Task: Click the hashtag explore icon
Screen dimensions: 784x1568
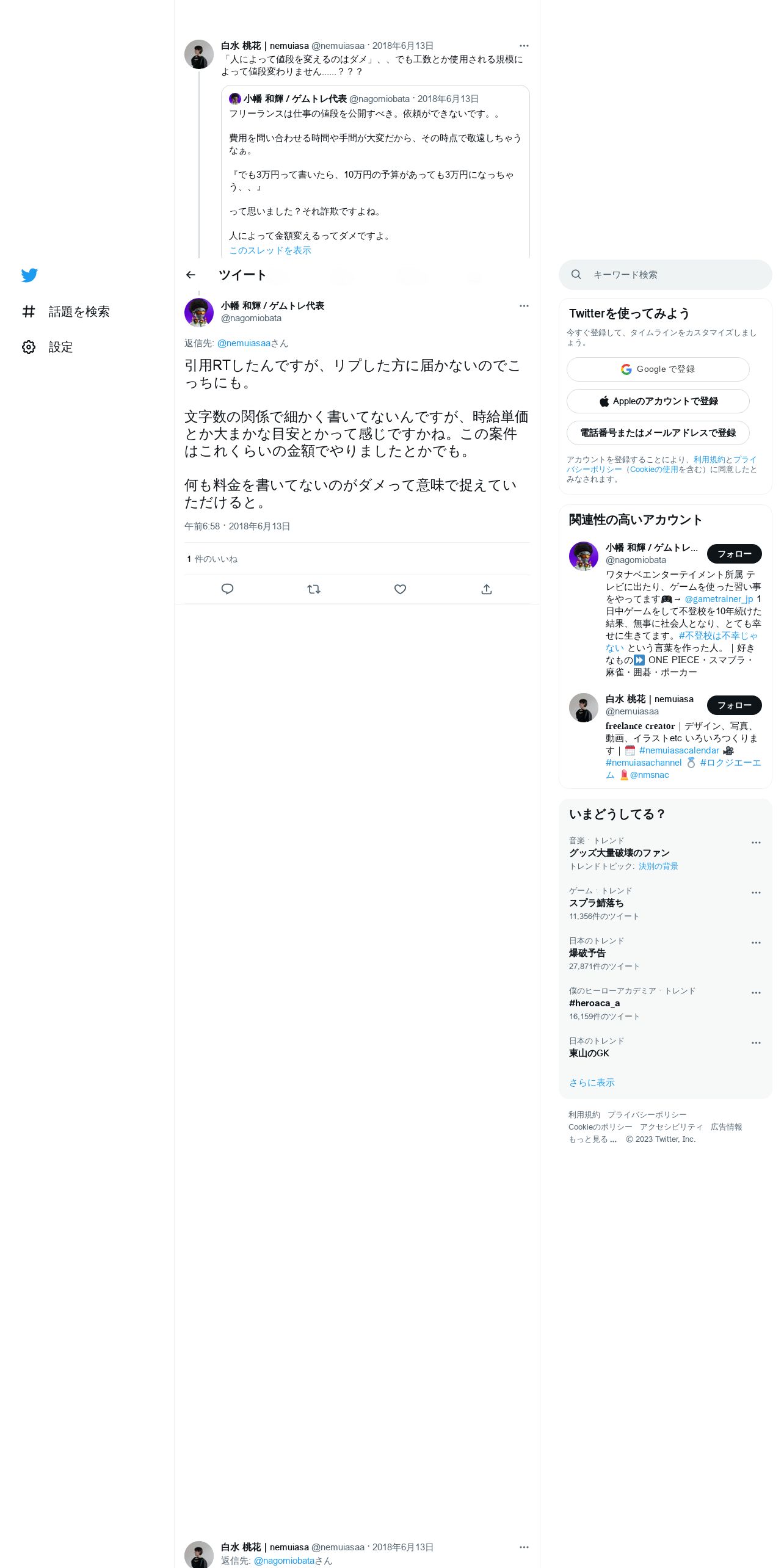Action: pos(29,312)
